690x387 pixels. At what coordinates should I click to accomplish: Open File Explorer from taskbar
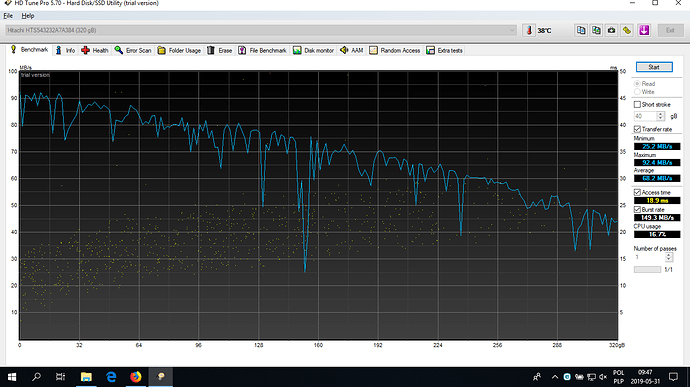coord(86,376)
